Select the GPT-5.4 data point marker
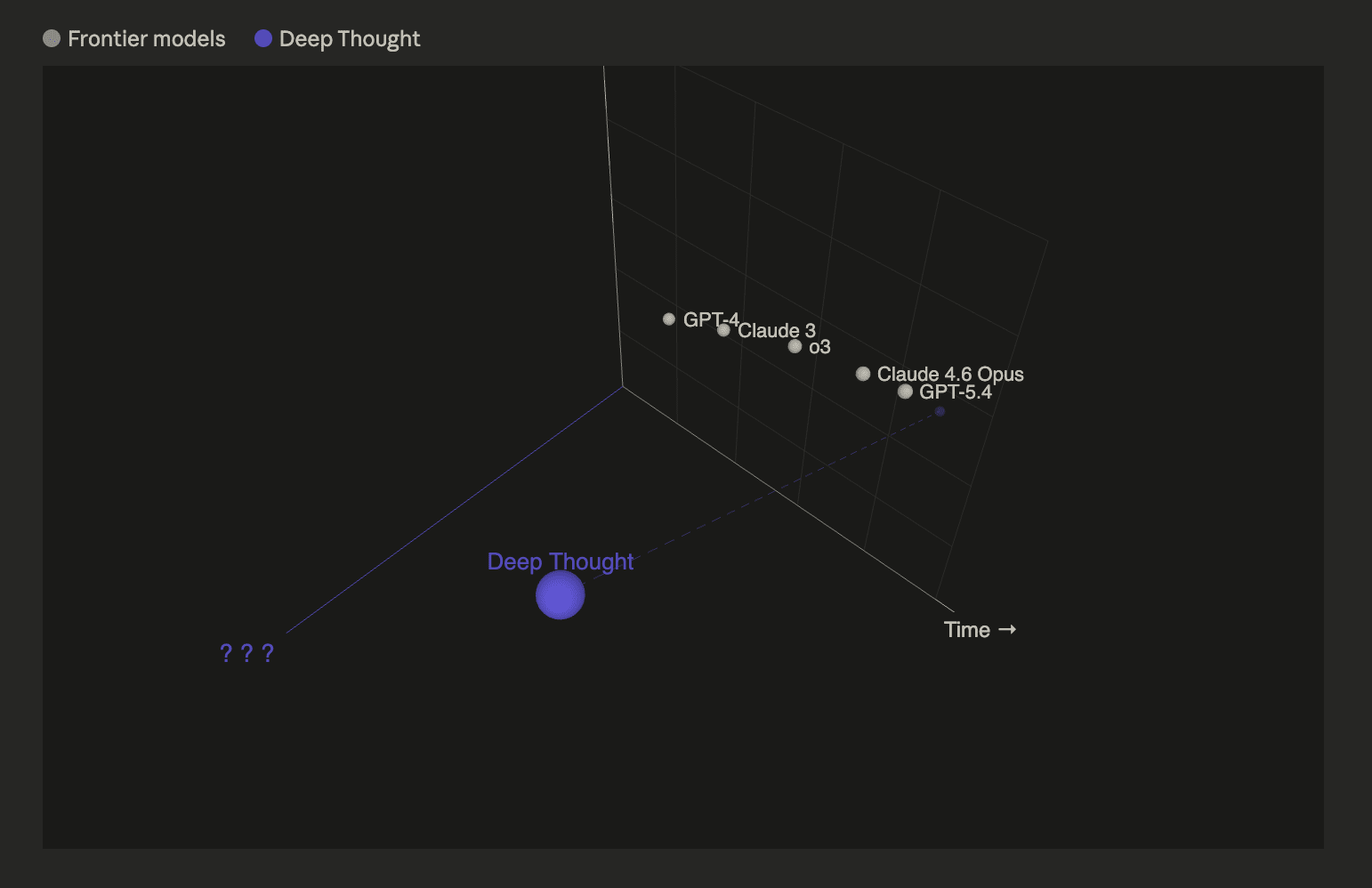 pos(905,392)
